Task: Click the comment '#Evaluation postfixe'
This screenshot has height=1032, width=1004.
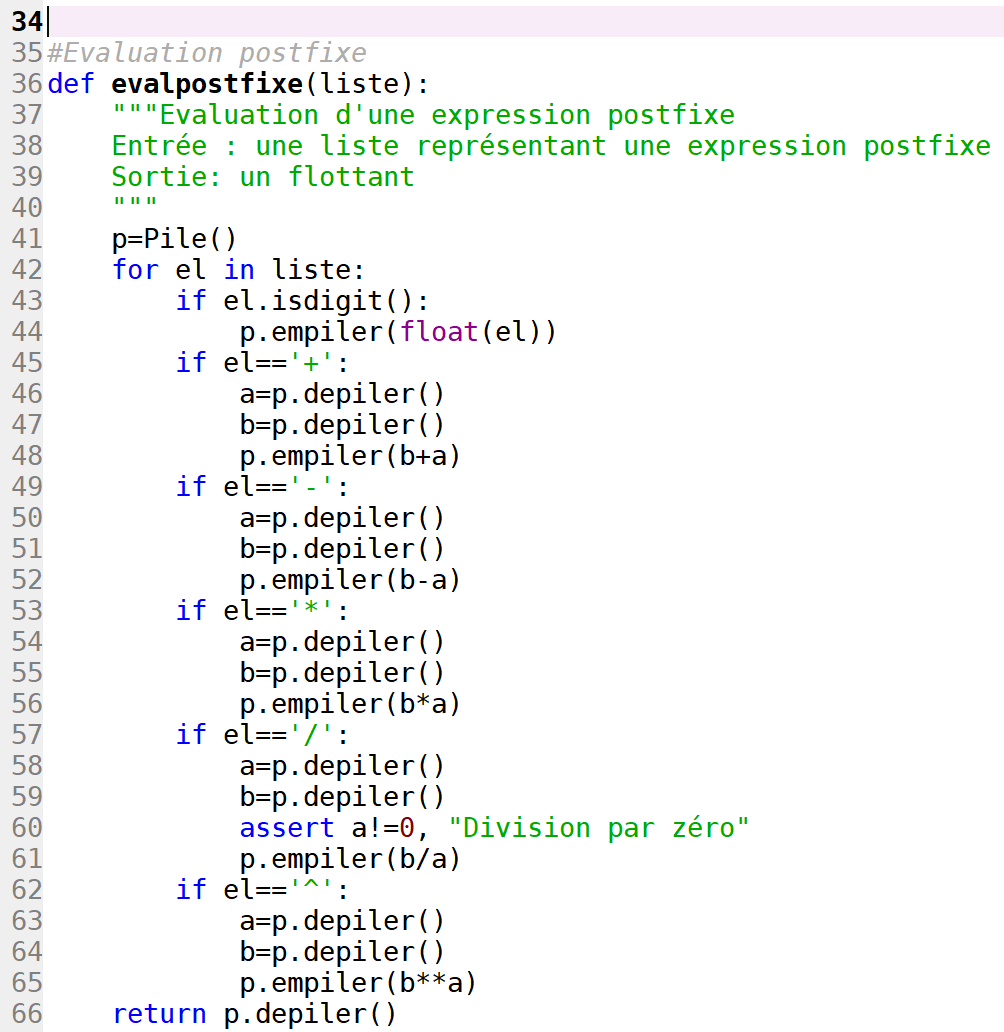Action: 207,53
